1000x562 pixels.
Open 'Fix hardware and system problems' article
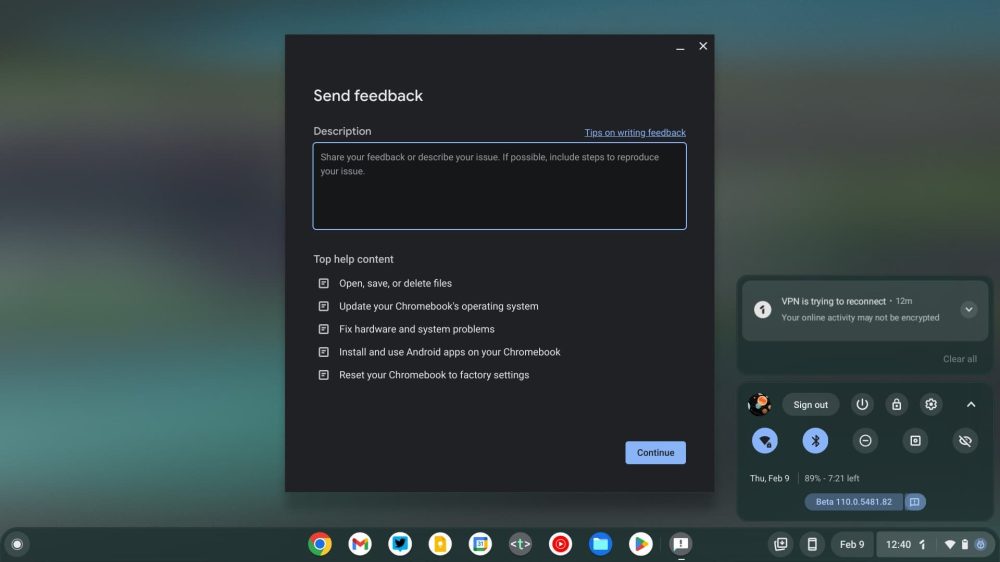pyautogui.click(x=416, y=329)
